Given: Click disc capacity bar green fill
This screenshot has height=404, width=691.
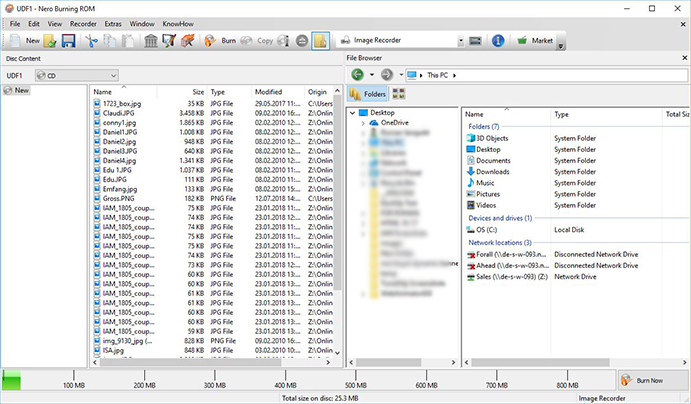Looking at the screenshot, I should click(x=11, y=380).
